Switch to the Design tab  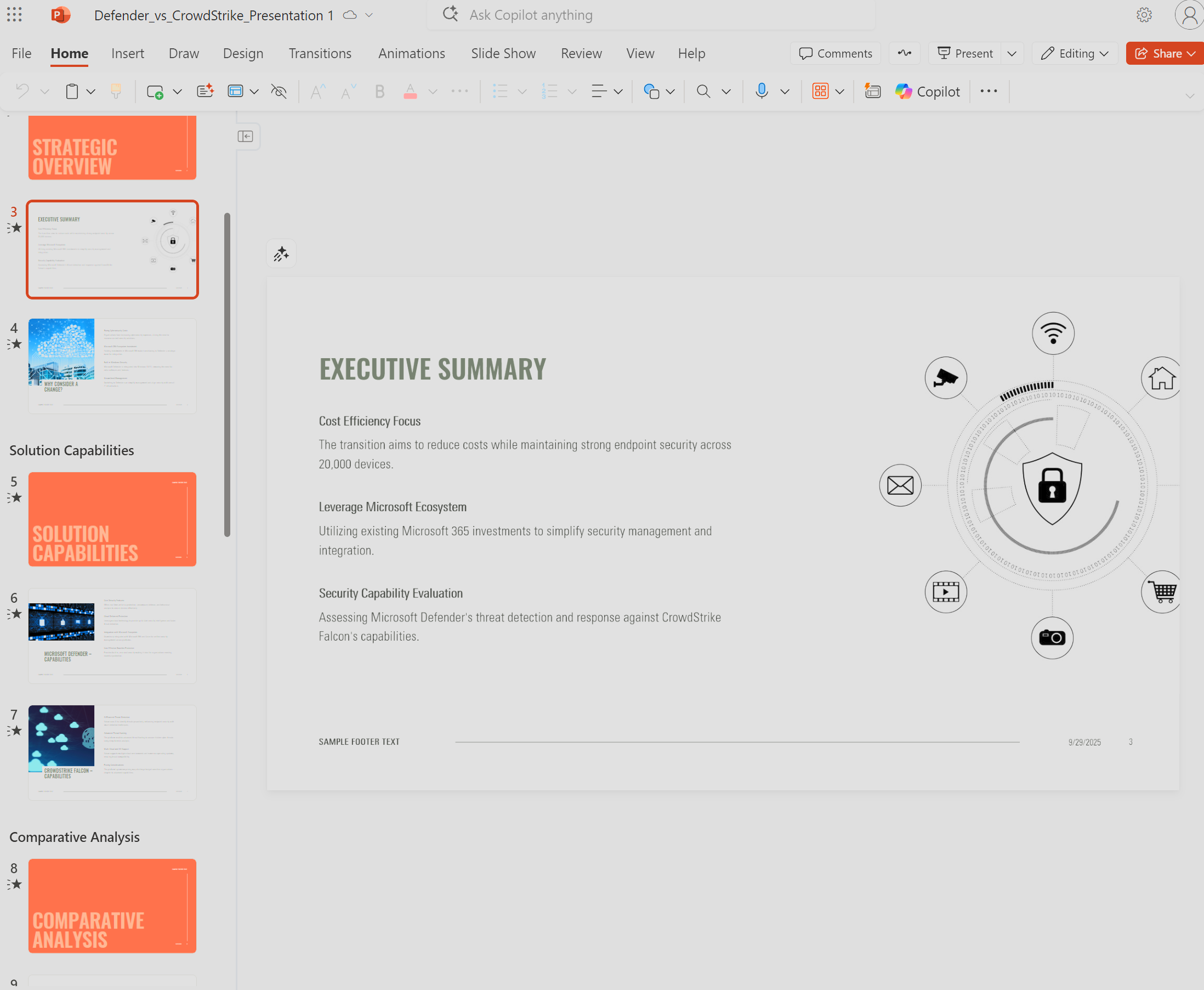click(x=243, y=53)
